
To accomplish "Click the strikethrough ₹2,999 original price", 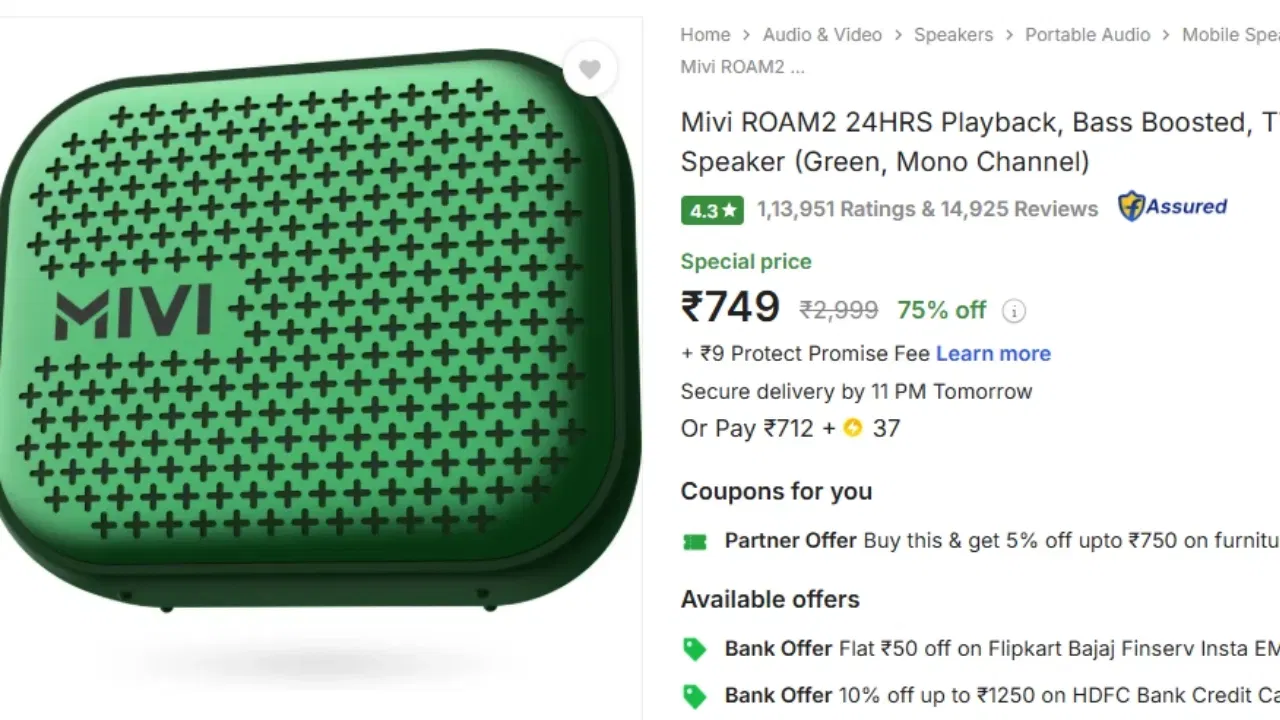I will click(839, 310).
